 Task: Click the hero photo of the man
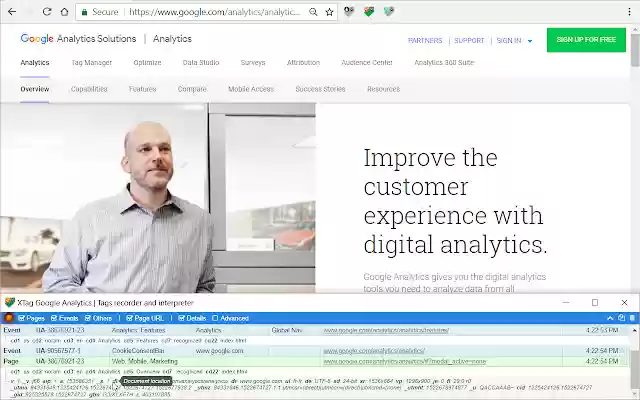(158, 198)
